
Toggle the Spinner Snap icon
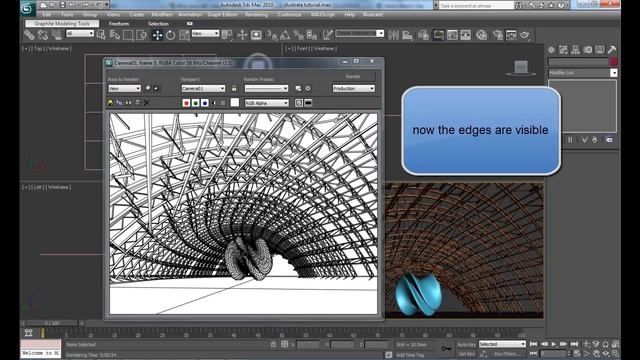click(x=312, y=35)
